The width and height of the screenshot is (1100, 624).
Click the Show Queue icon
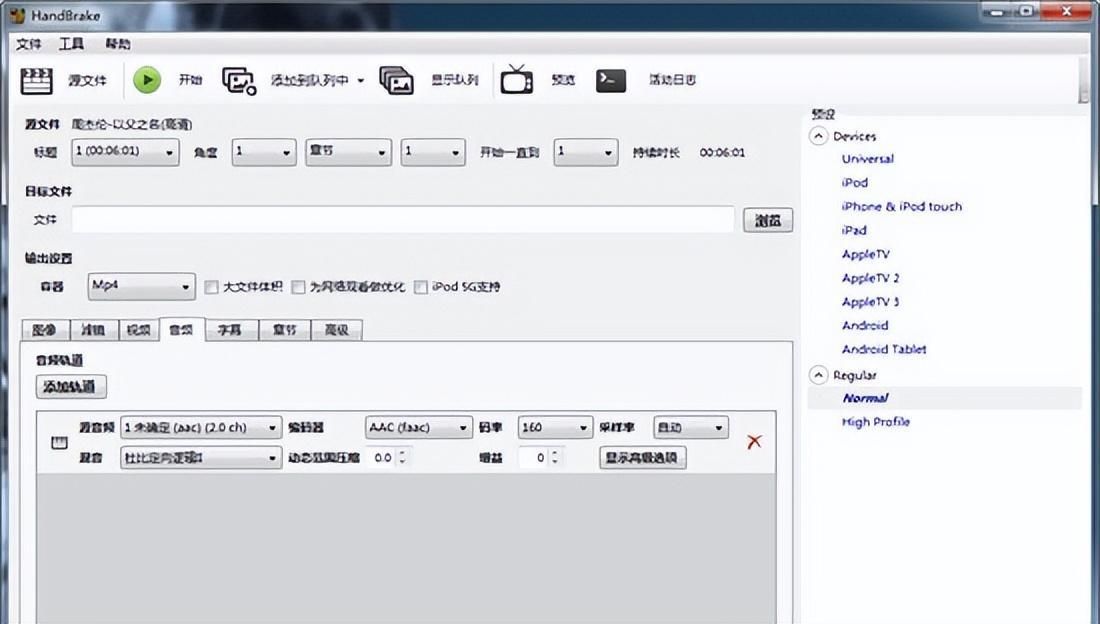396,81
